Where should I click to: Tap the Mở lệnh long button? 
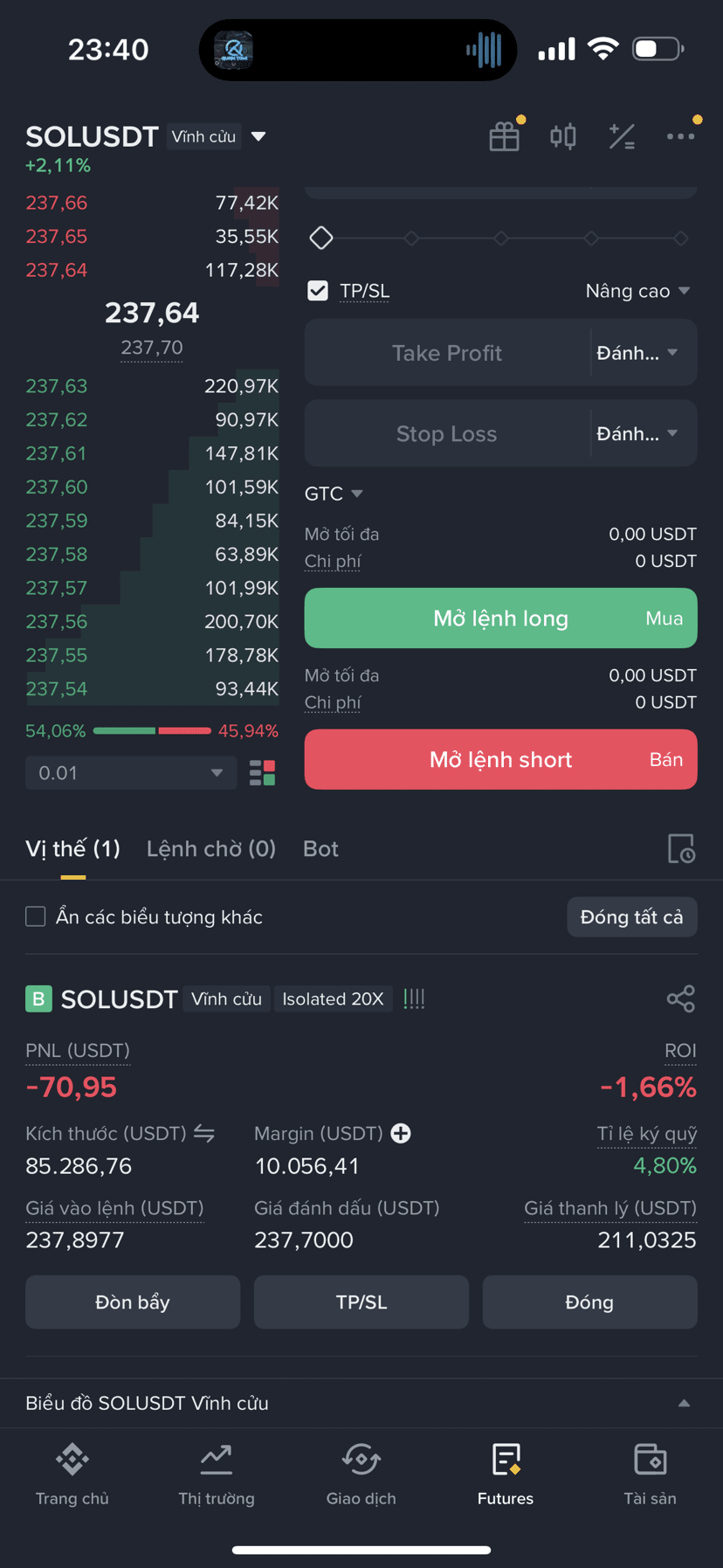[x=500, y=618]
